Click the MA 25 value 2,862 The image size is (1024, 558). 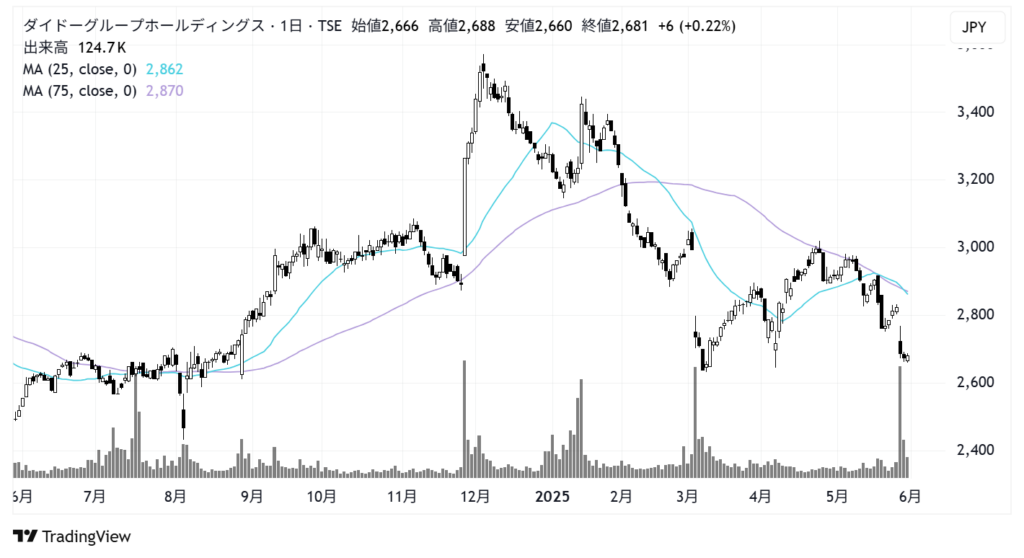165,69
